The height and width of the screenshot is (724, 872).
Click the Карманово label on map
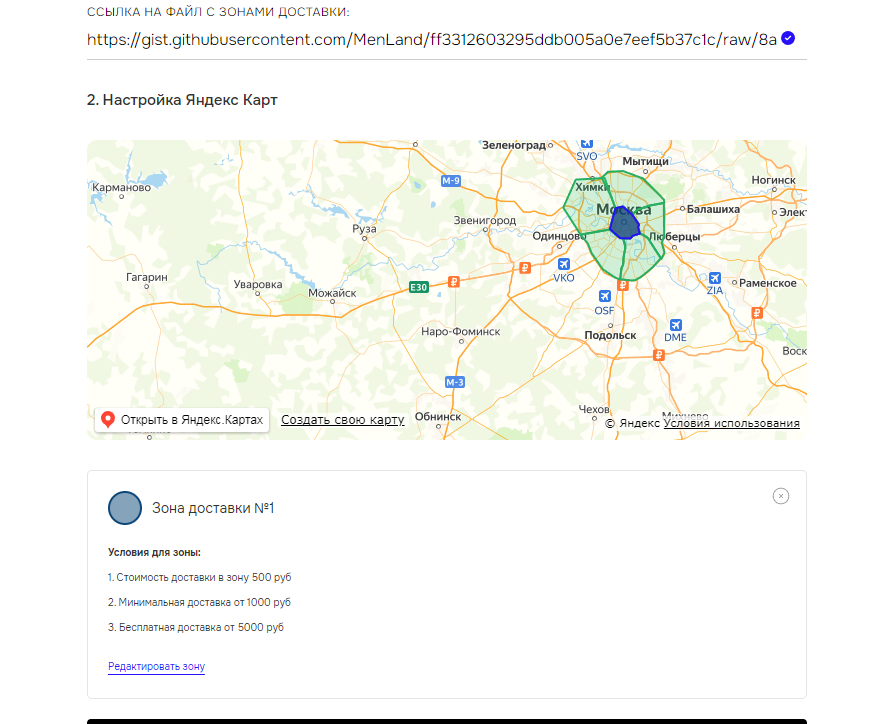(121, 187)
